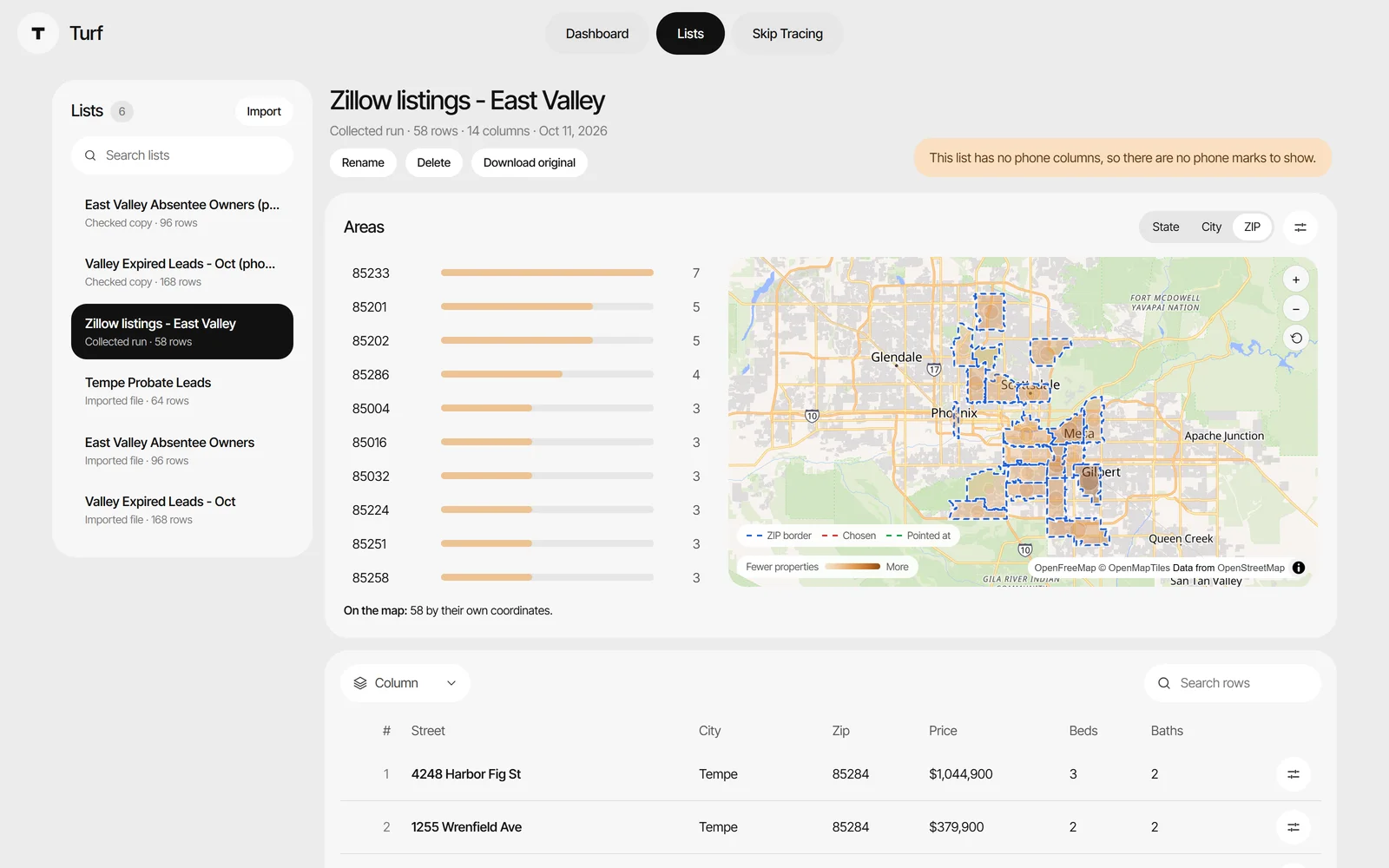Screen dimensions: 1389x868
Task: Rename the current list
Action: pos(363,162)
